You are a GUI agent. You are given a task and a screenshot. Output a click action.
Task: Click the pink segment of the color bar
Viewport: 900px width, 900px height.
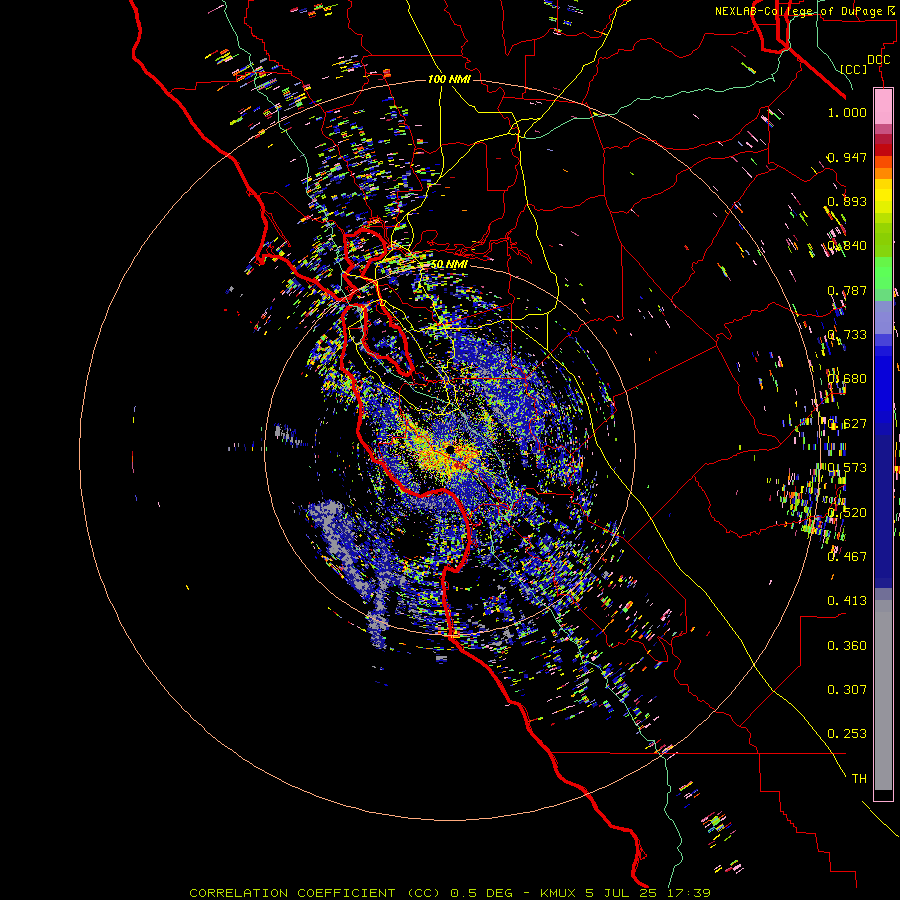tap(883, 107)
